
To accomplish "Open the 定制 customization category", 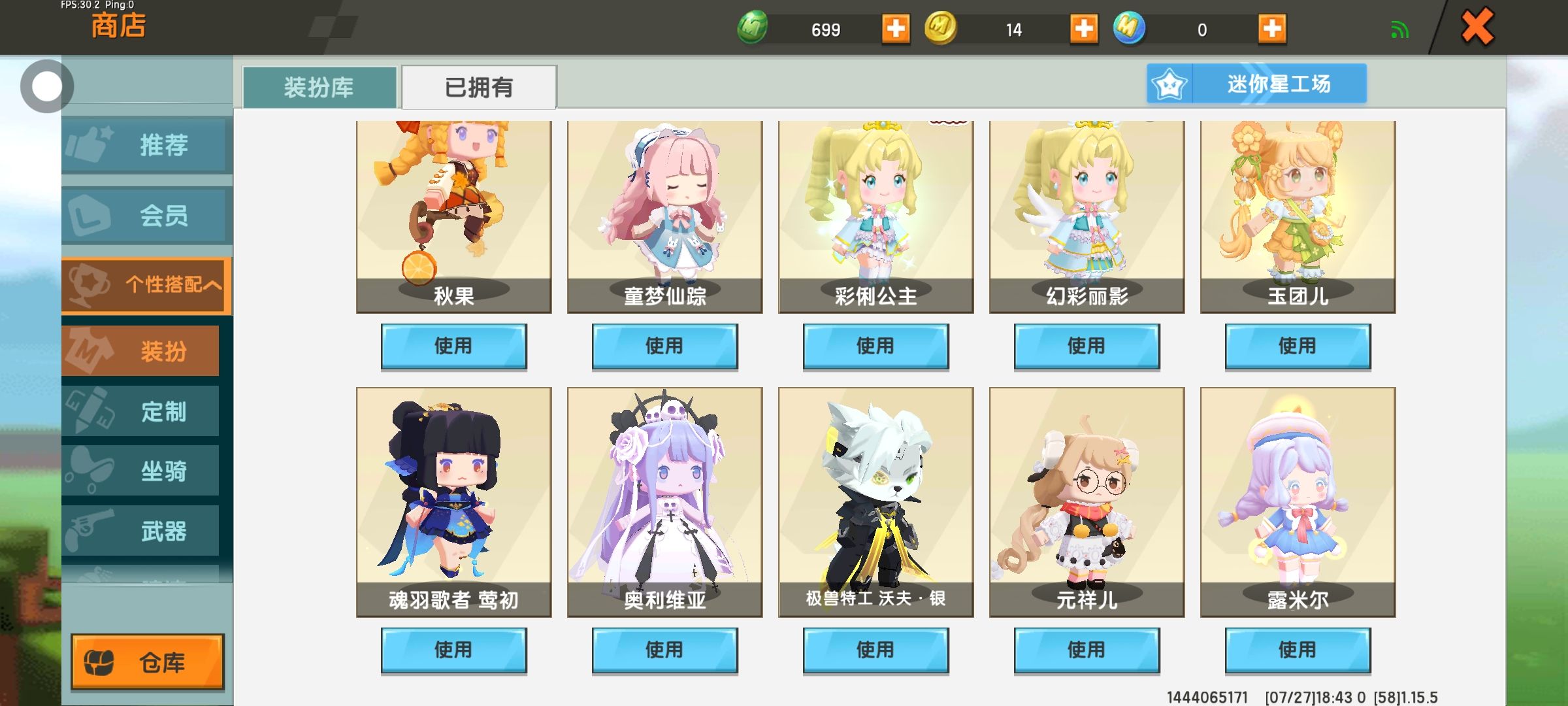I will (140, 411).
